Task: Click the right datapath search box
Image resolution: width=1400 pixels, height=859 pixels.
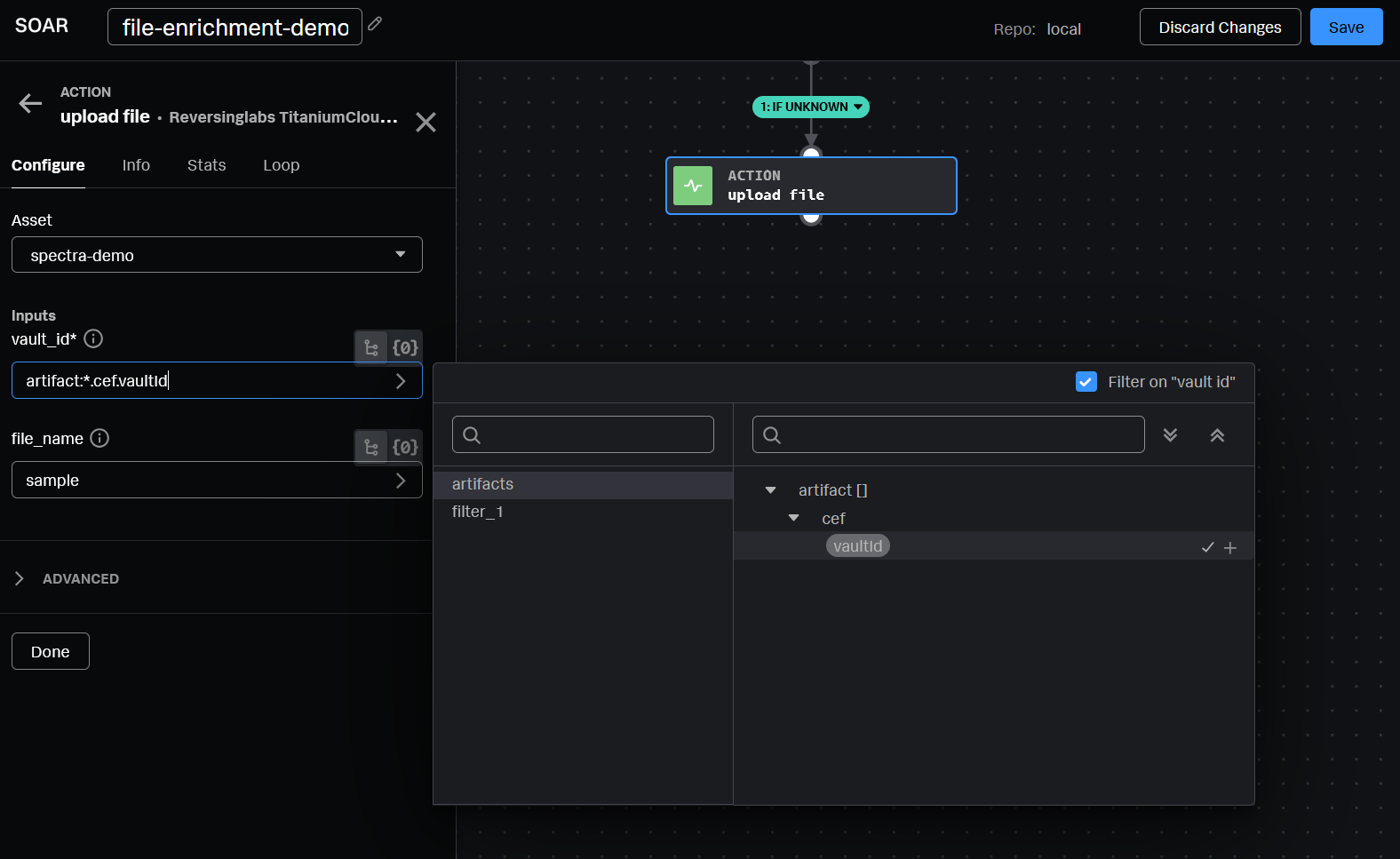Action: point(948,434)
